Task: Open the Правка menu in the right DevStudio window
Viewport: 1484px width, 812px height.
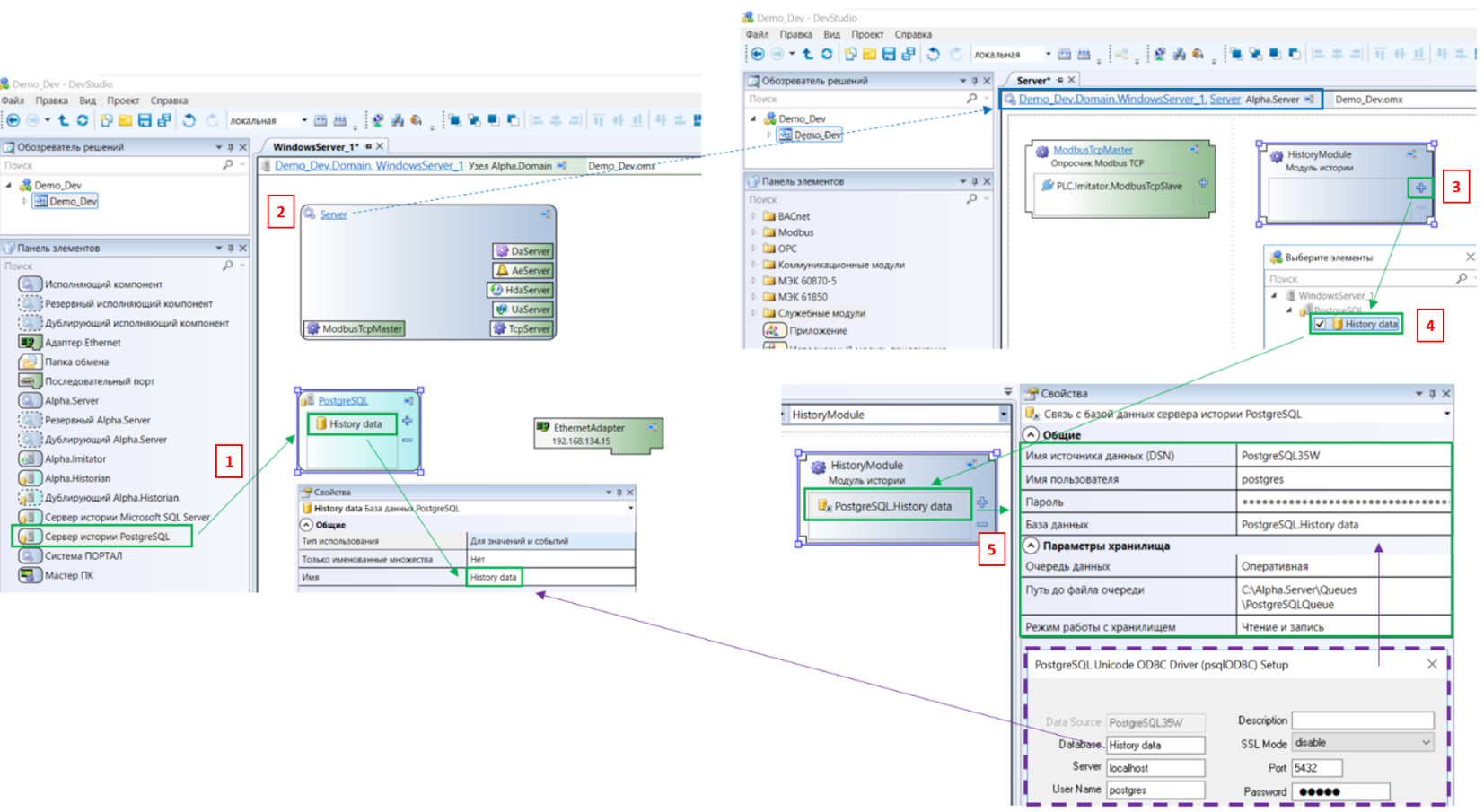Action: [x=795, y=34]
